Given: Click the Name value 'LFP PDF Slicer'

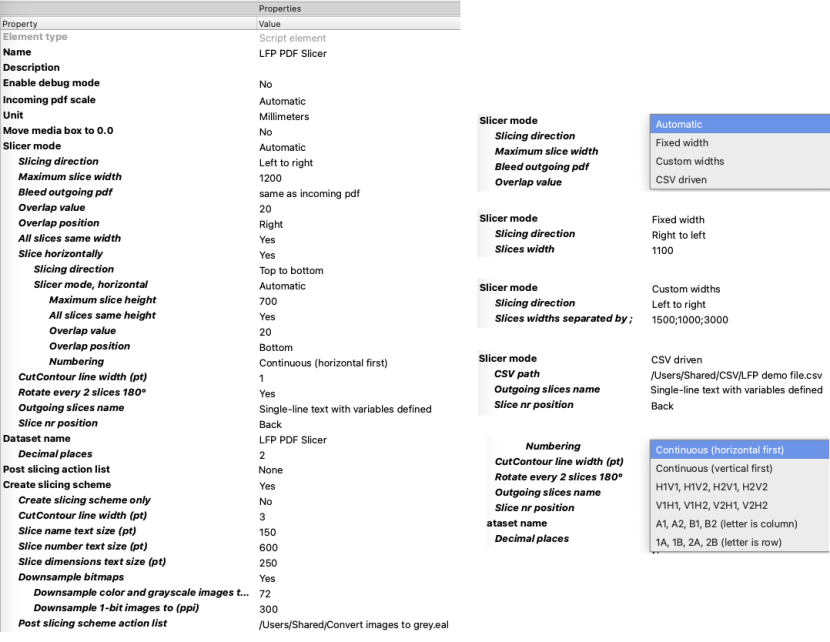Looking at the screenshot, I should tap(292, 53).
